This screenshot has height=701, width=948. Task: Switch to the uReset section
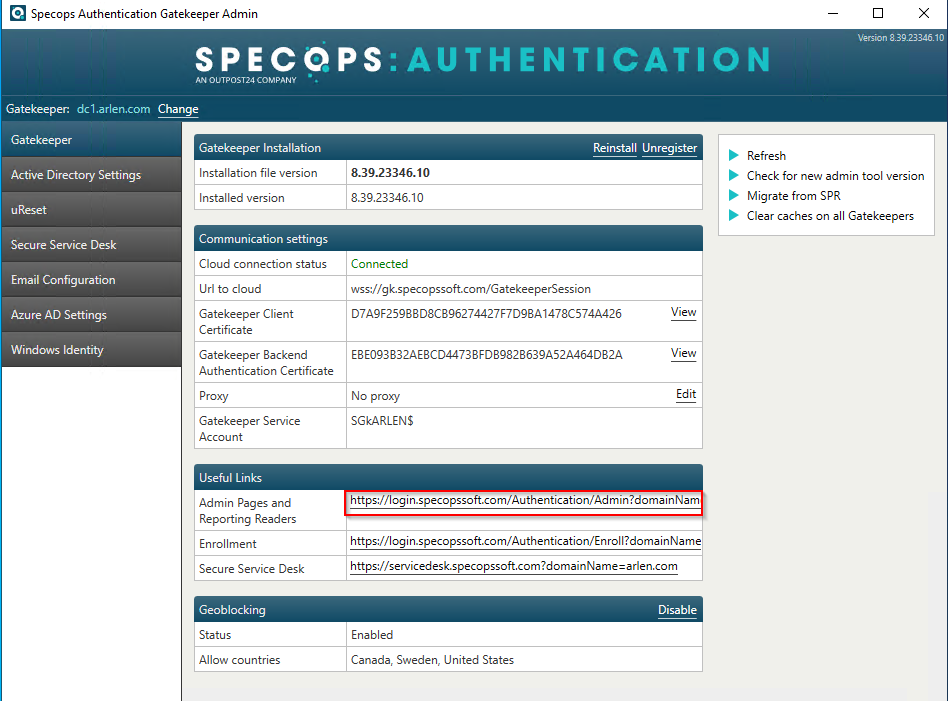(91, 210)
